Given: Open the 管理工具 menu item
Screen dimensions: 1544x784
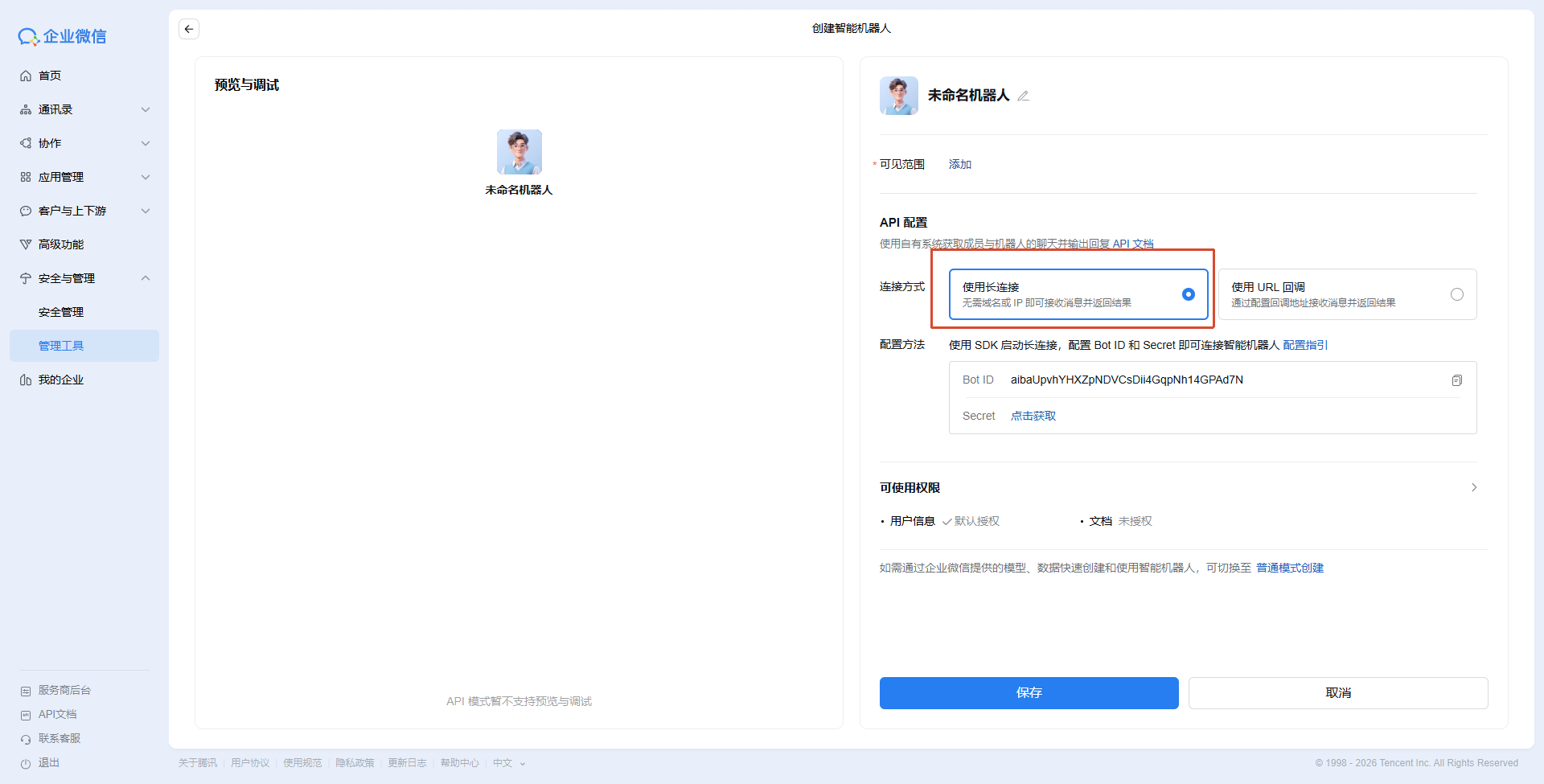Looking at the screenshot, I should (x=61, y=346).
